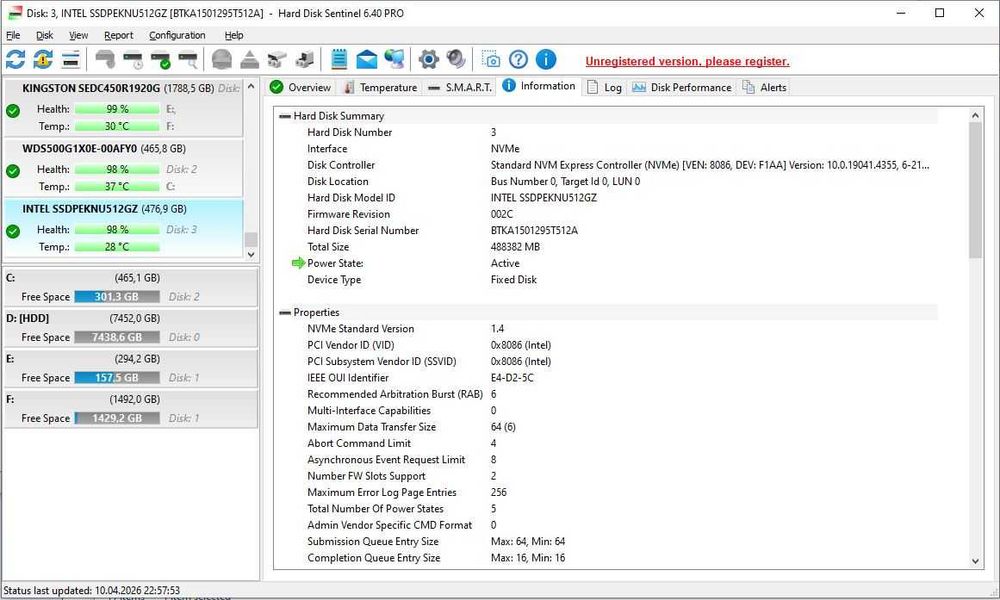Switch to the Log tab

(604, 87)
